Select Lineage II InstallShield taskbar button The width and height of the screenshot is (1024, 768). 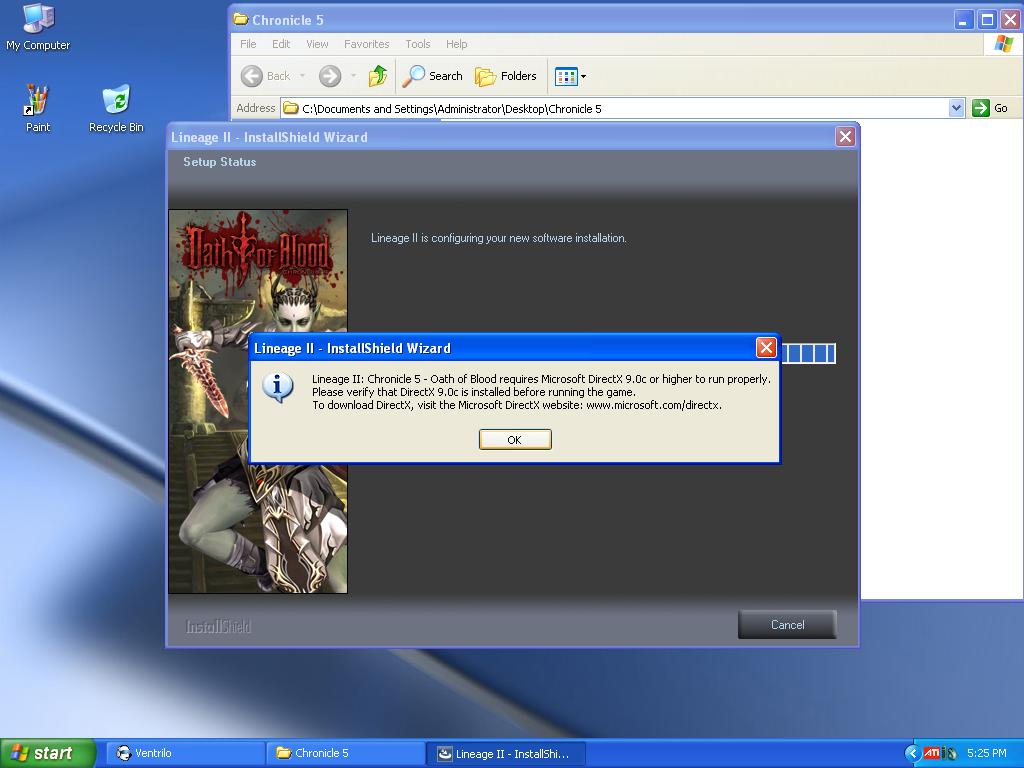click(505, 754)
